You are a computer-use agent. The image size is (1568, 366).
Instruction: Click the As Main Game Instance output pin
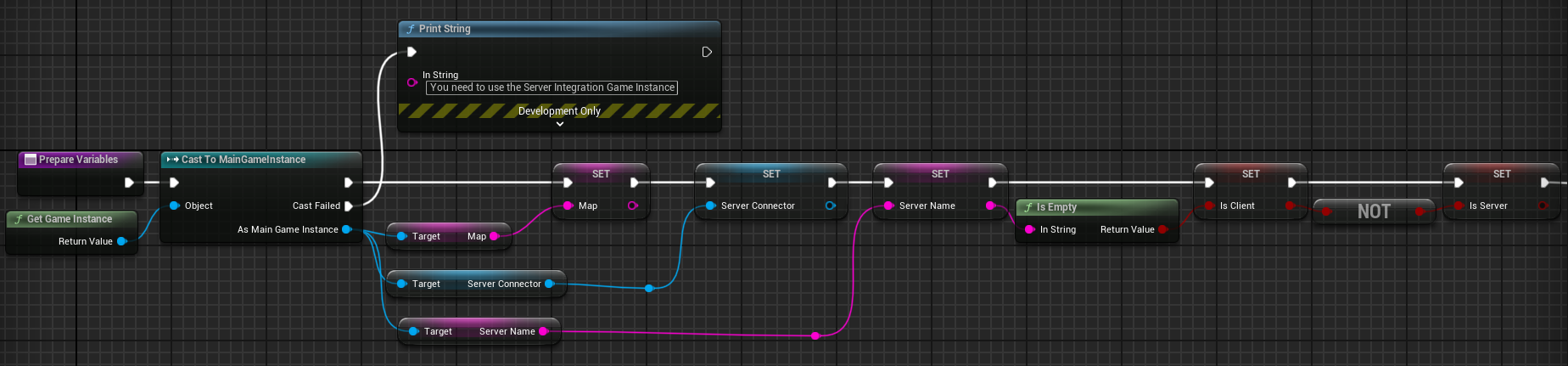coord(346,229)
